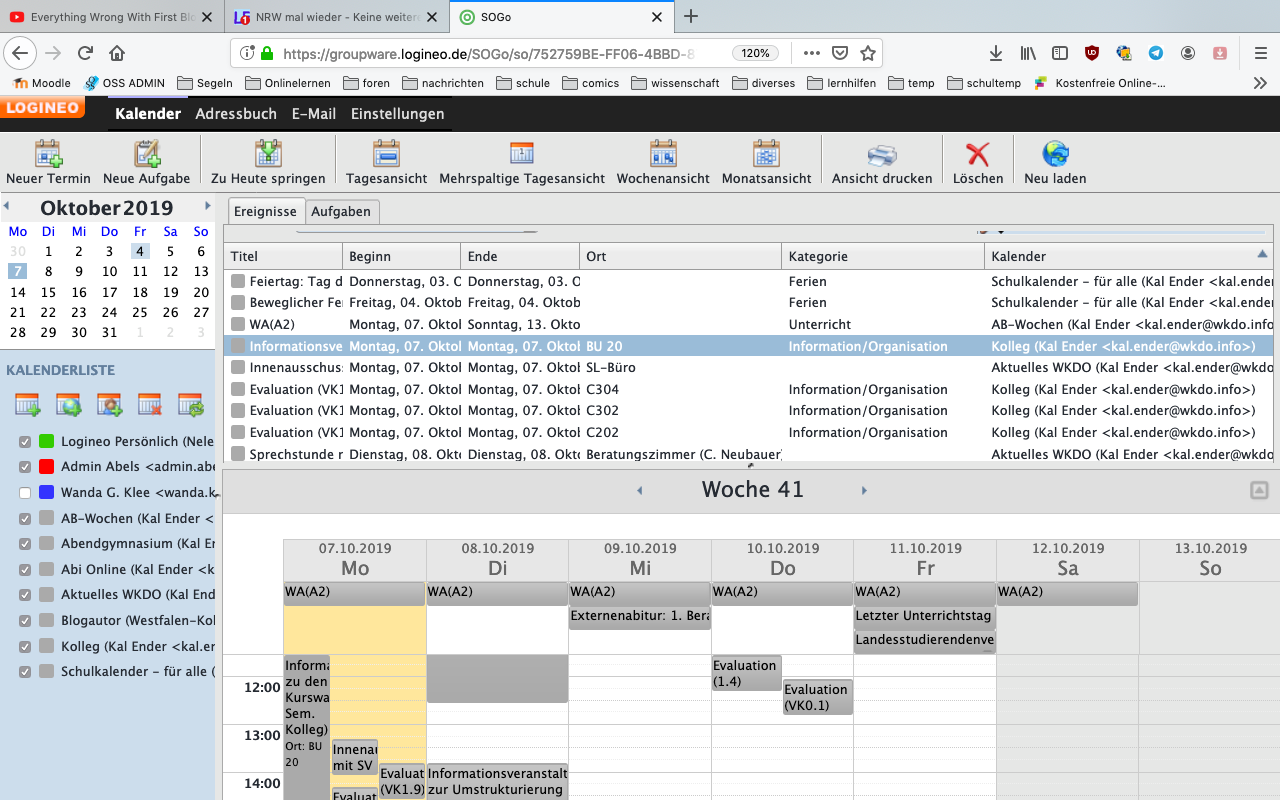Go to next week after Woche 41
The width and height of the screenshot is (1280, 800).
864,490
